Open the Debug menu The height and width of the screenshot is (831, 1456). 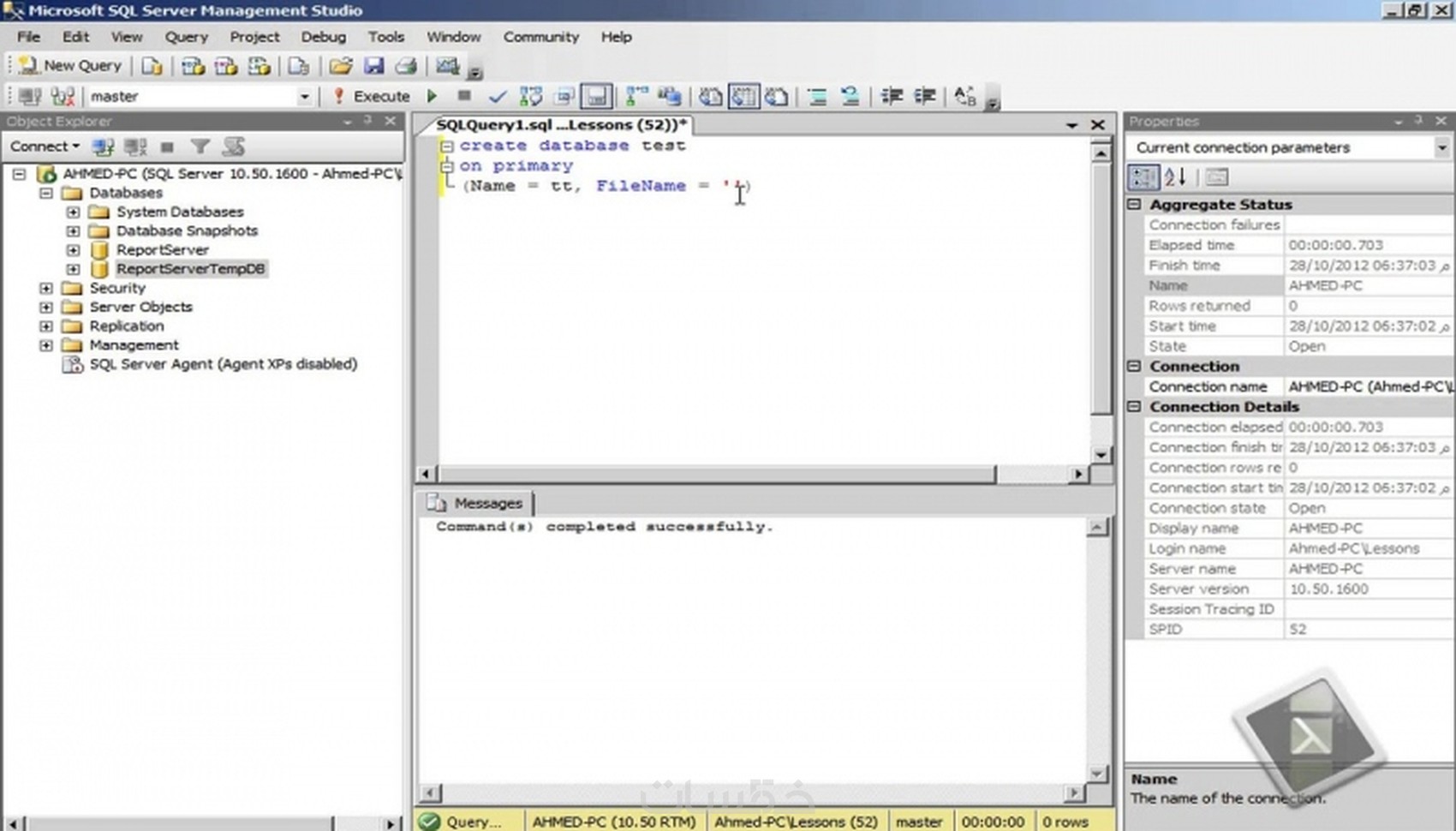click(323, 37)
